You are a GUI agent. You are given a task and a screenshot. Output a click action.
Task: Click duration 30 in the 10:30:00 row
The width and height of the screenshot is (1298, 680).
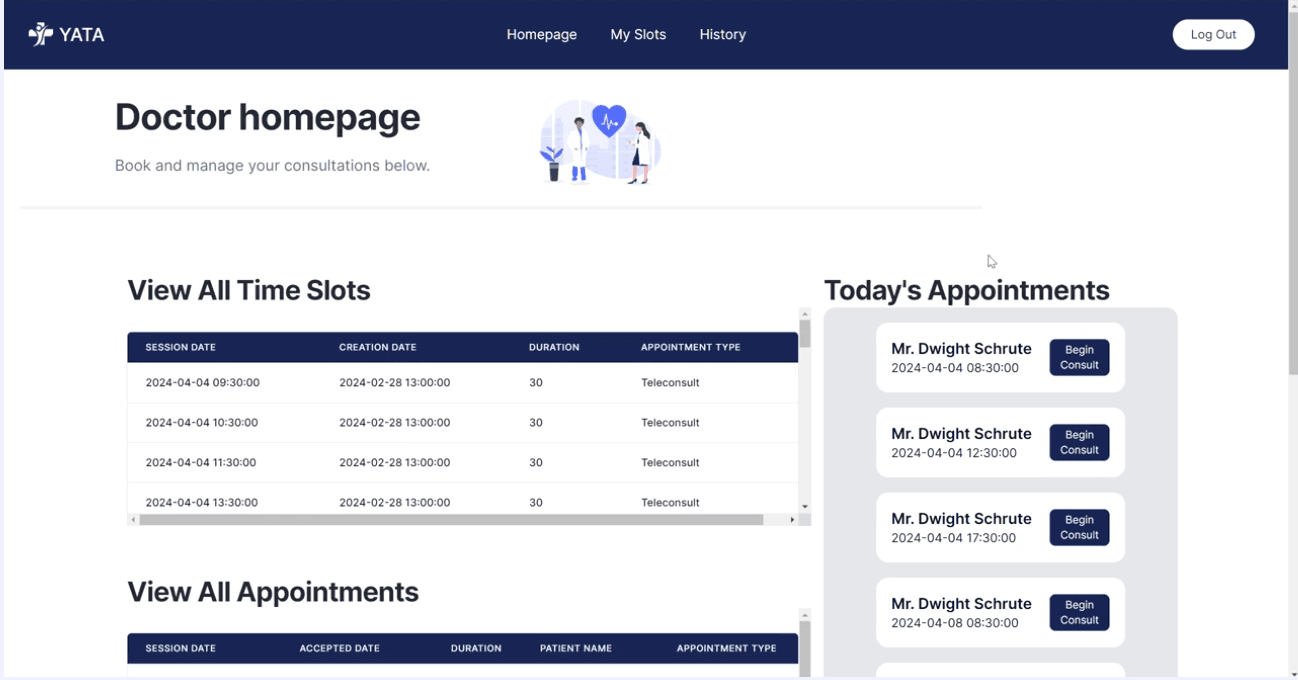[536, 423]
